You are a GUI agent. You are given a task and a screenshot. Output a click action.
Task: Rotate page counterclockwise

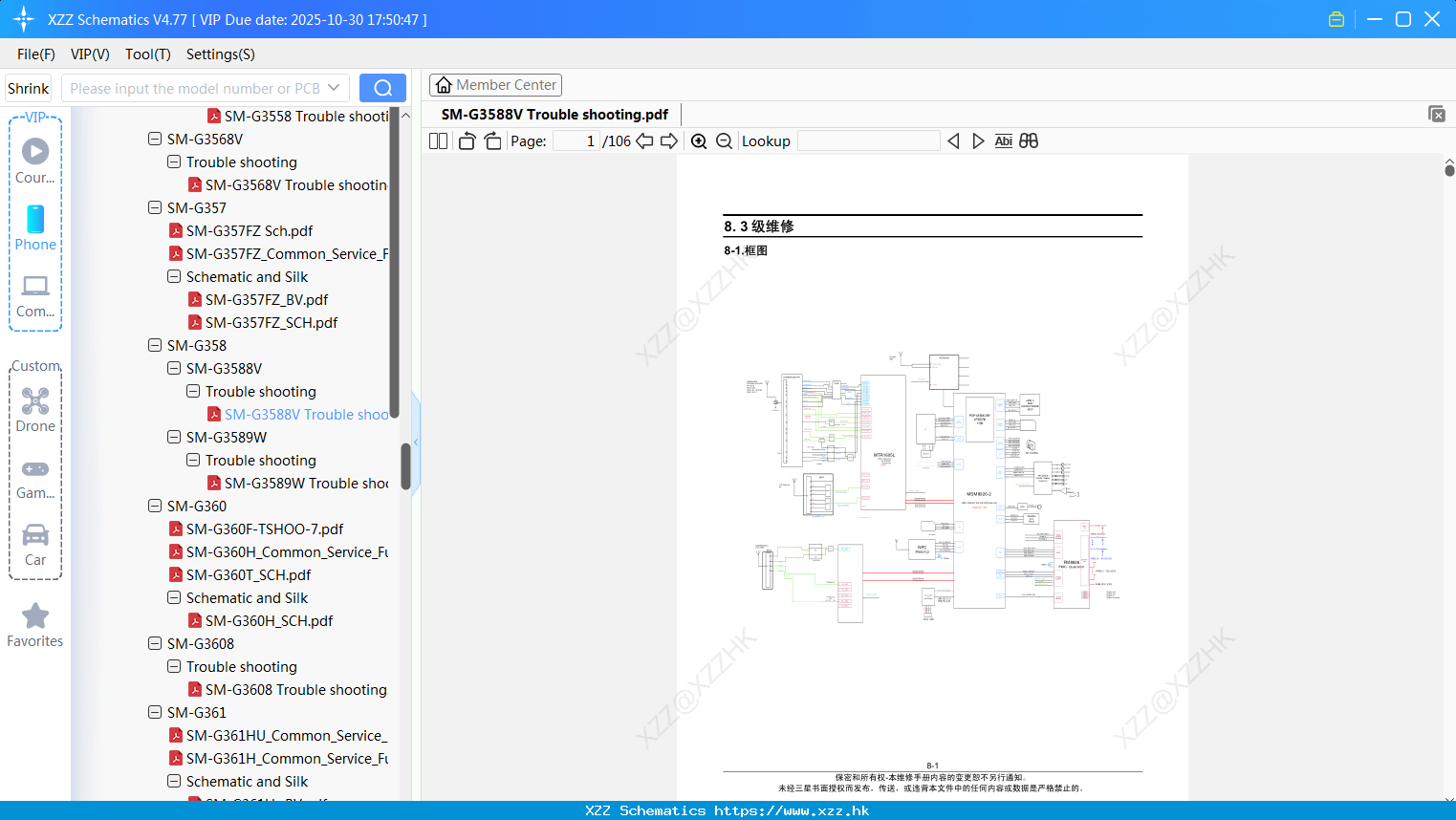pos(467,140)
